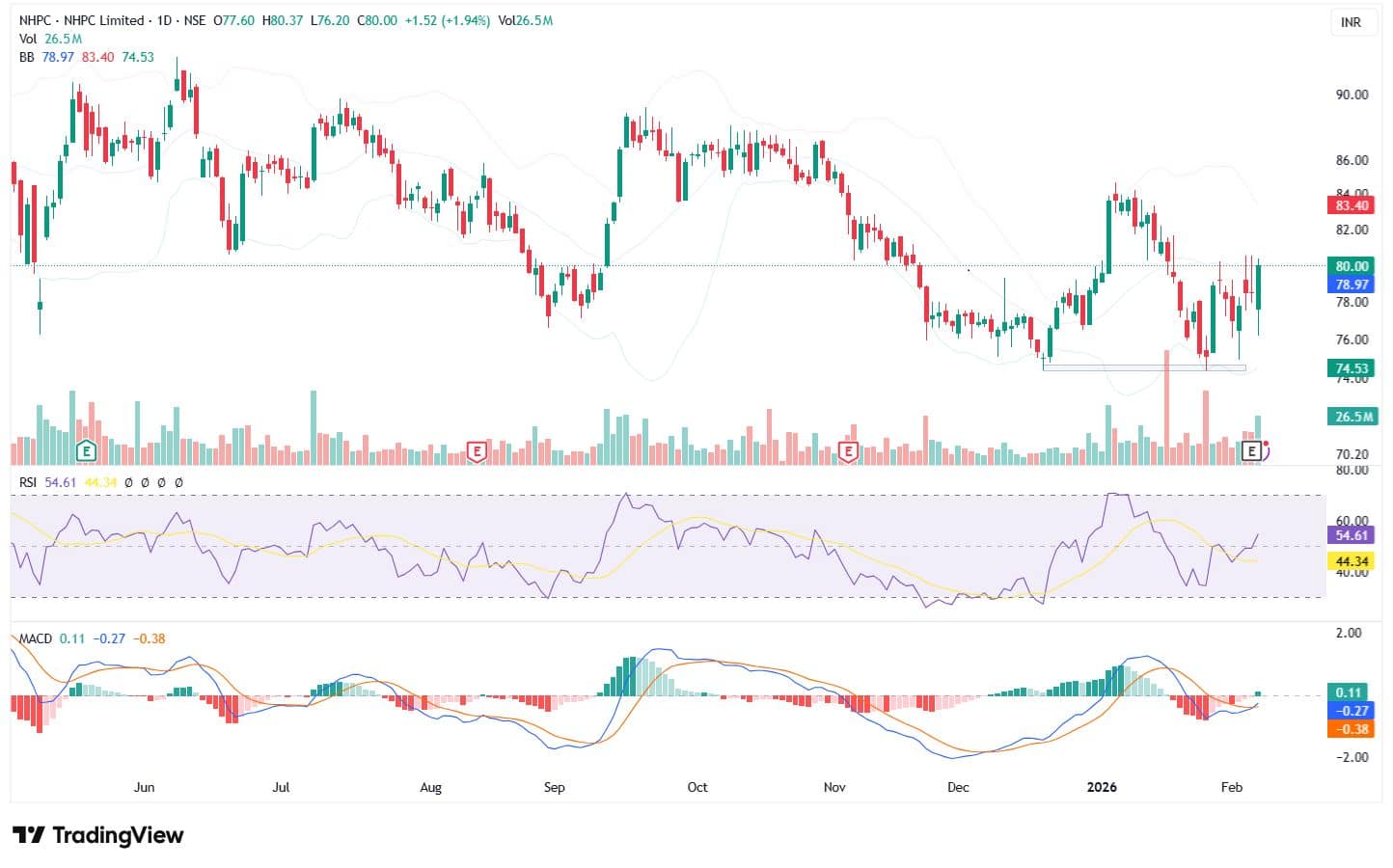Click the 82.00 price-axis label
This screenshot has width=1393, height=868.
[1352, 230]
